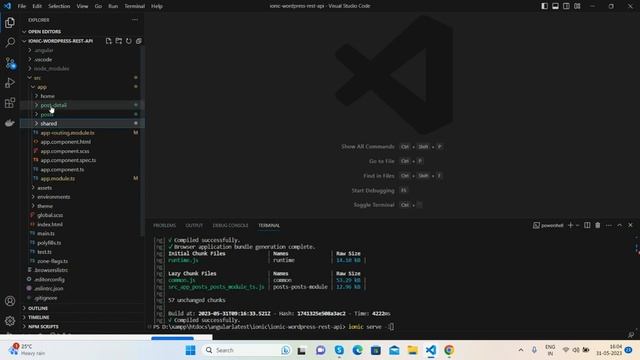The image size is (640, 360).
Task: Expand the NPM SCRIPTS section
Action: [x=82, y=327]
